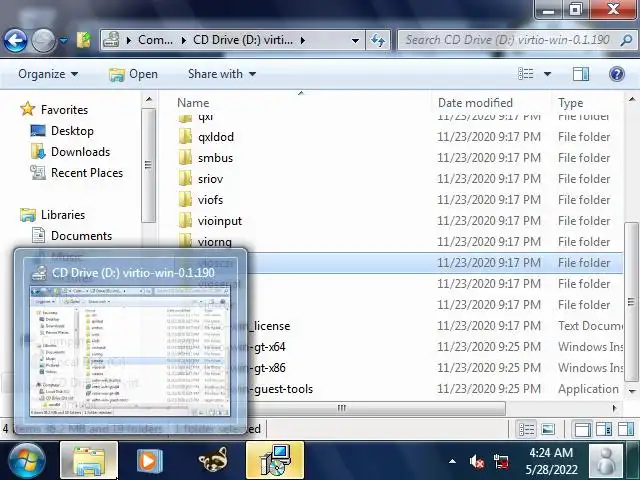Switch to large icons view in status bar
This screenshot has width=640, height=480.
(x=548, y=429)
